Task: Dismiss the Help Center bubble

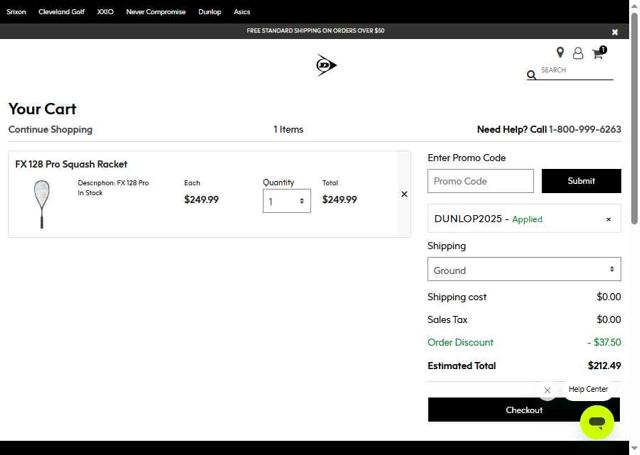Action: [547, 390]
